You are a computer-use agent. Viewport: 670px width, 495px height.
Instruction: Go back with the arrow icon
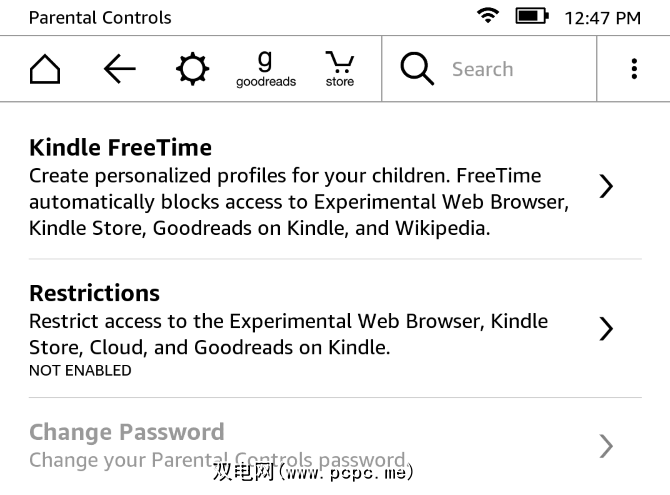[x=119, y=69]
